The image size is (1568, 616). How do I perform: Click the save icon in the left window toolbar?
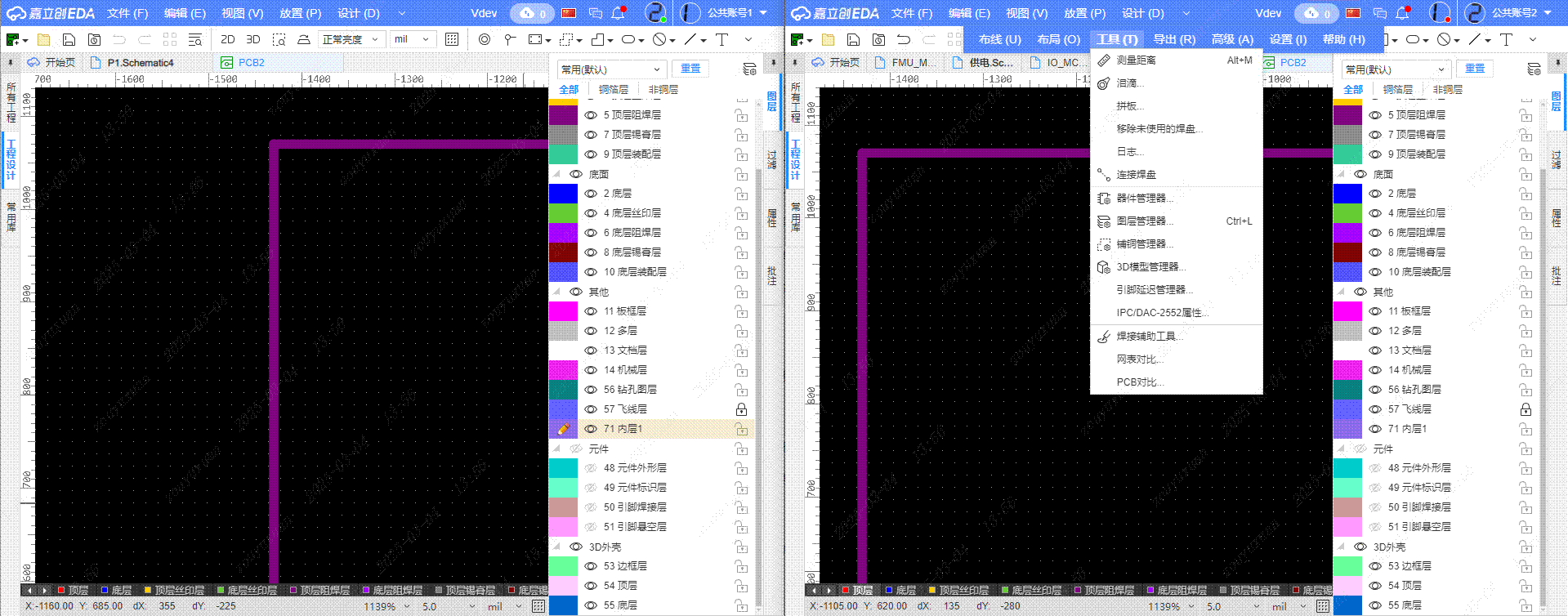tap(69, 39)
